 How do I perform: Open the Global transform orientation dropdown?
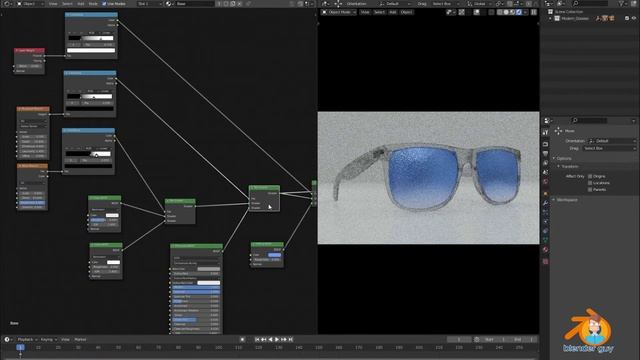pyautogui.click(x=479, y=4)
